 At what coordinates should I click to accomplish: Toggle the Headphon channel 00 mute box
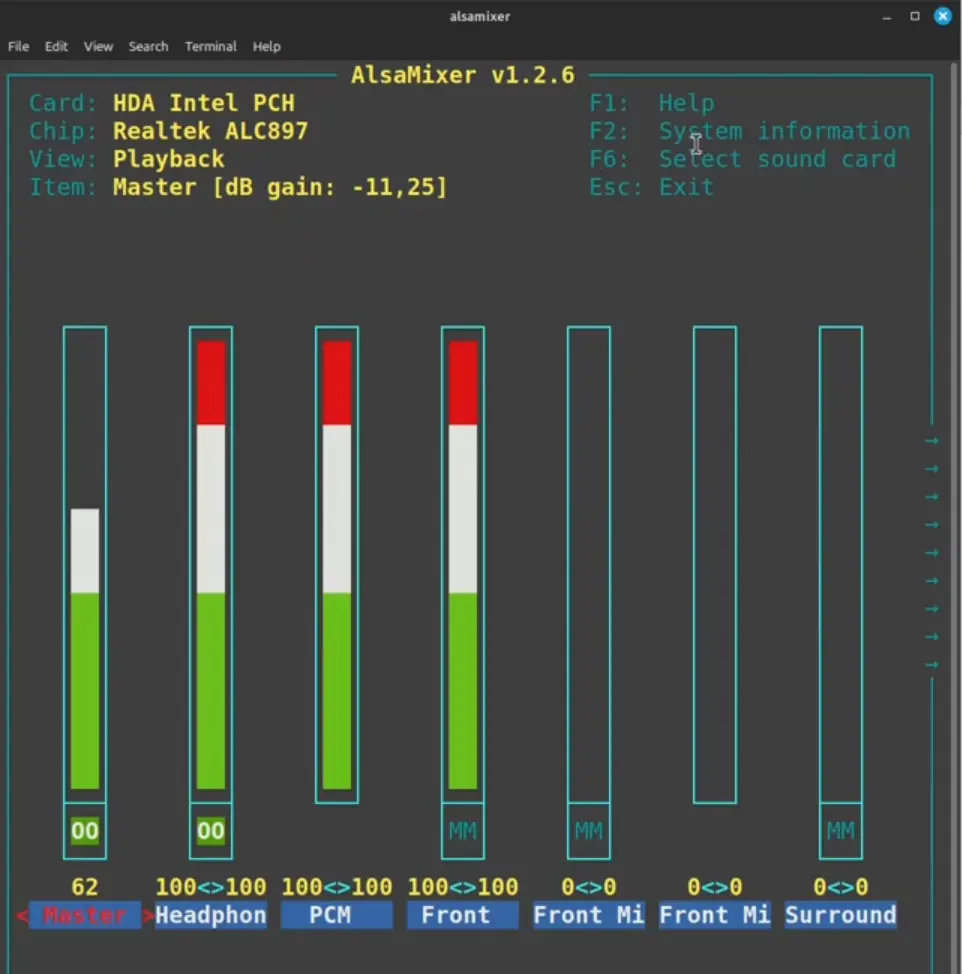click(x=210, y=830)
